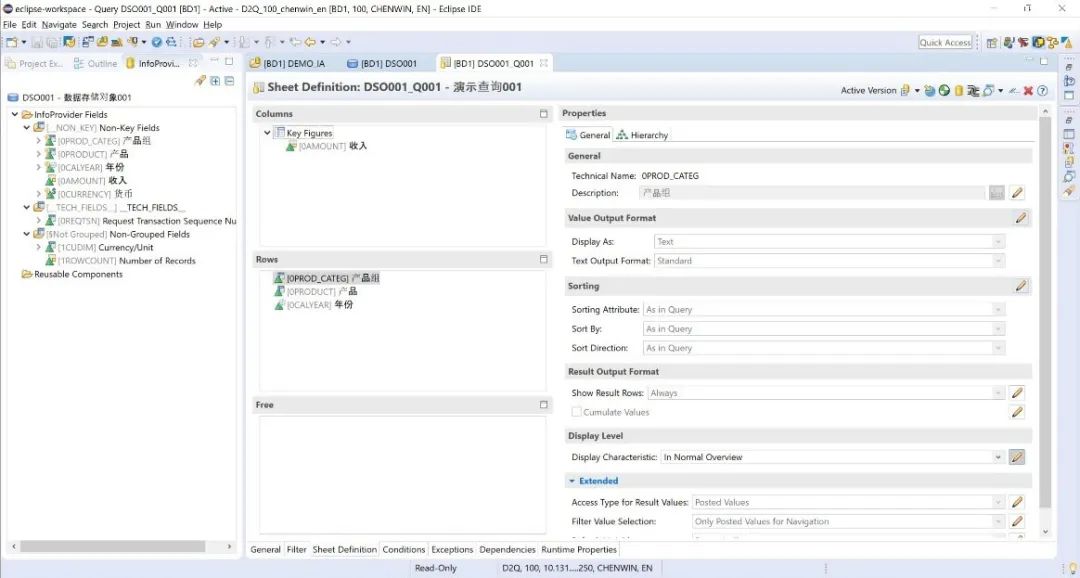This screenshot has width=1080, height=578.
Task: Click the pencil edit icon beside Description
Action: pyautogui.click(x=1017, y=193)
